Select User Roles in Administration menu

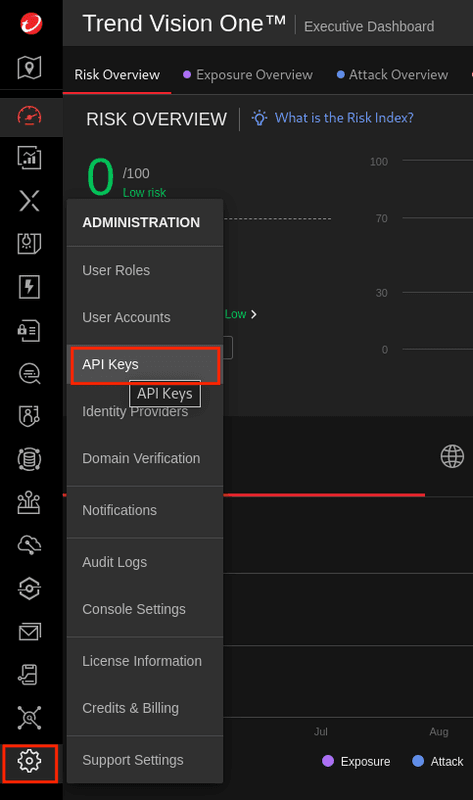(145, 270)
